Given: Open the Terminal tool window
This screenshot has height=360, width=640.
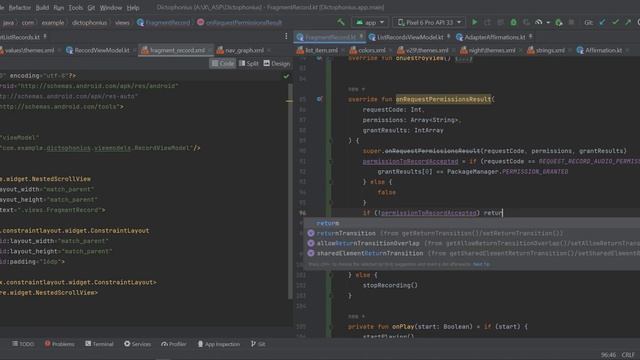Looking at the screenshot, I should pos(99,344).
